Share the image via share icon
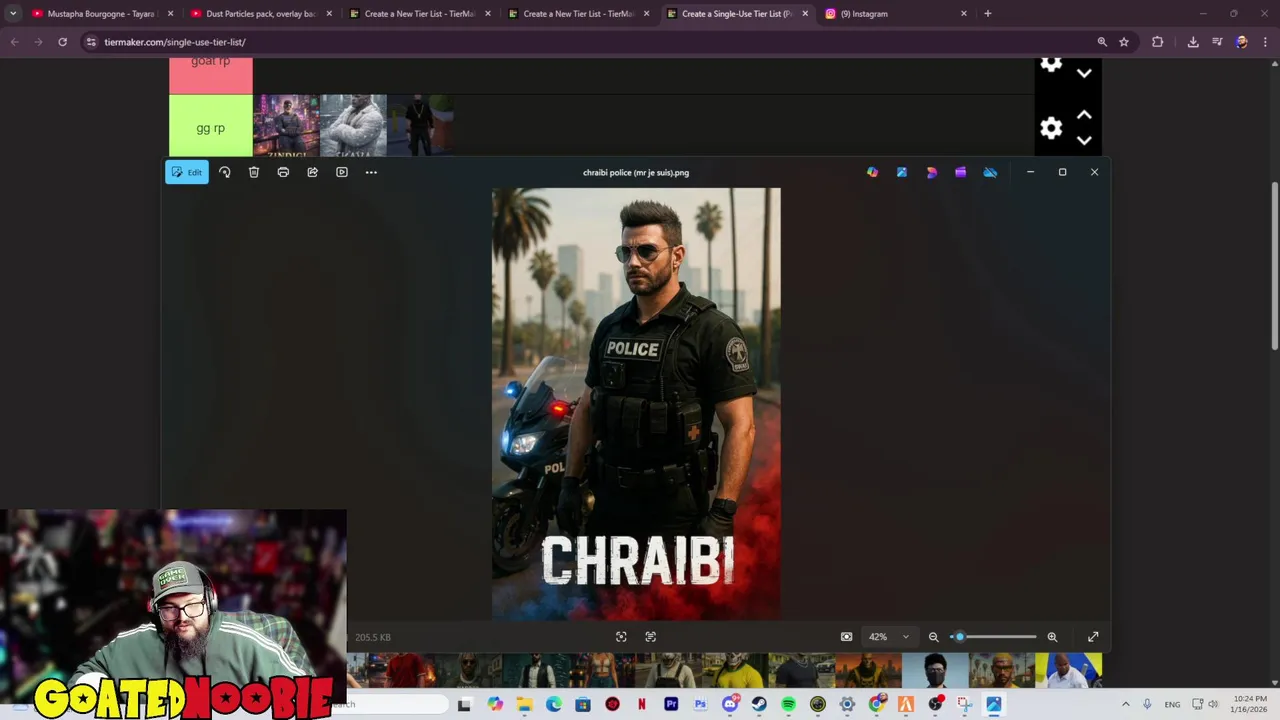The image size is (1280, 720). pos(312,172)
